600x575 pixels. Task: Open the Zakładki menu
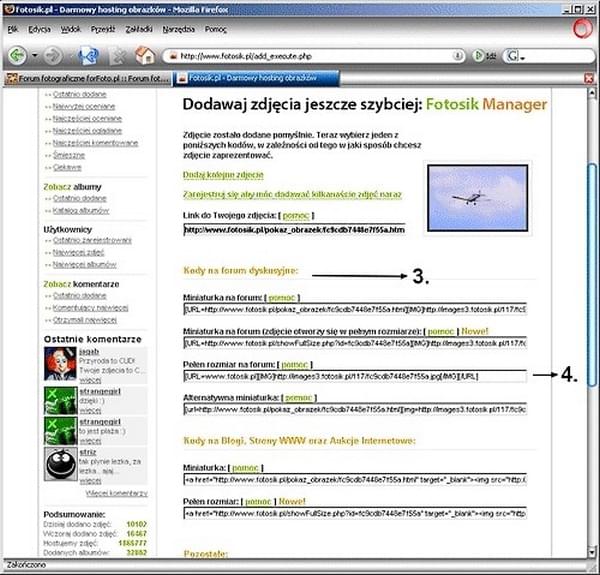139,29
